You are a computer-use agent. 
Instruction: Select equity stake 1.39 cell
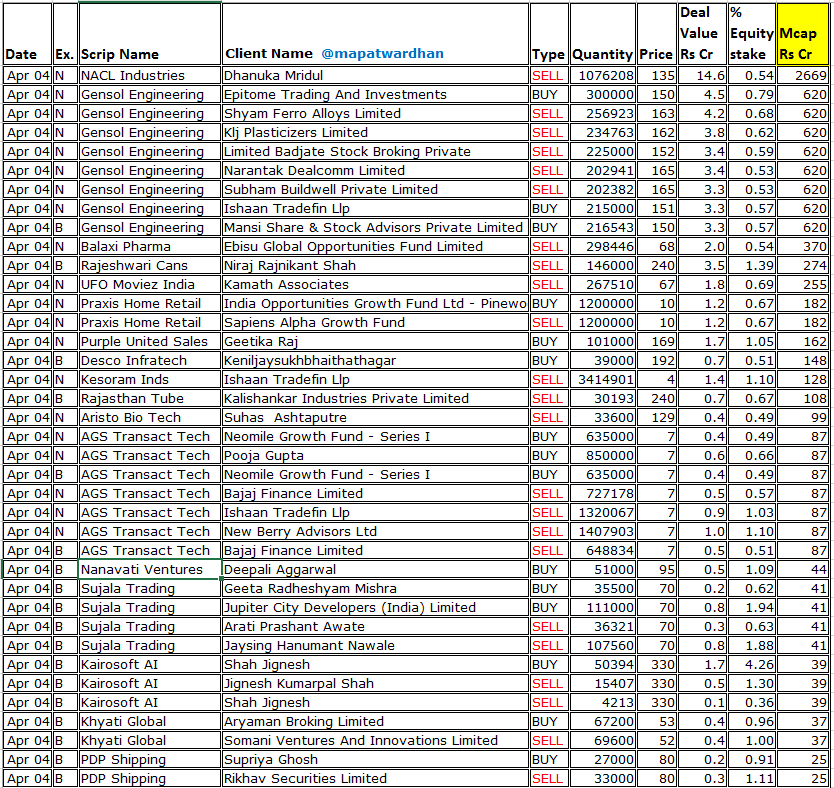point(752,265)
